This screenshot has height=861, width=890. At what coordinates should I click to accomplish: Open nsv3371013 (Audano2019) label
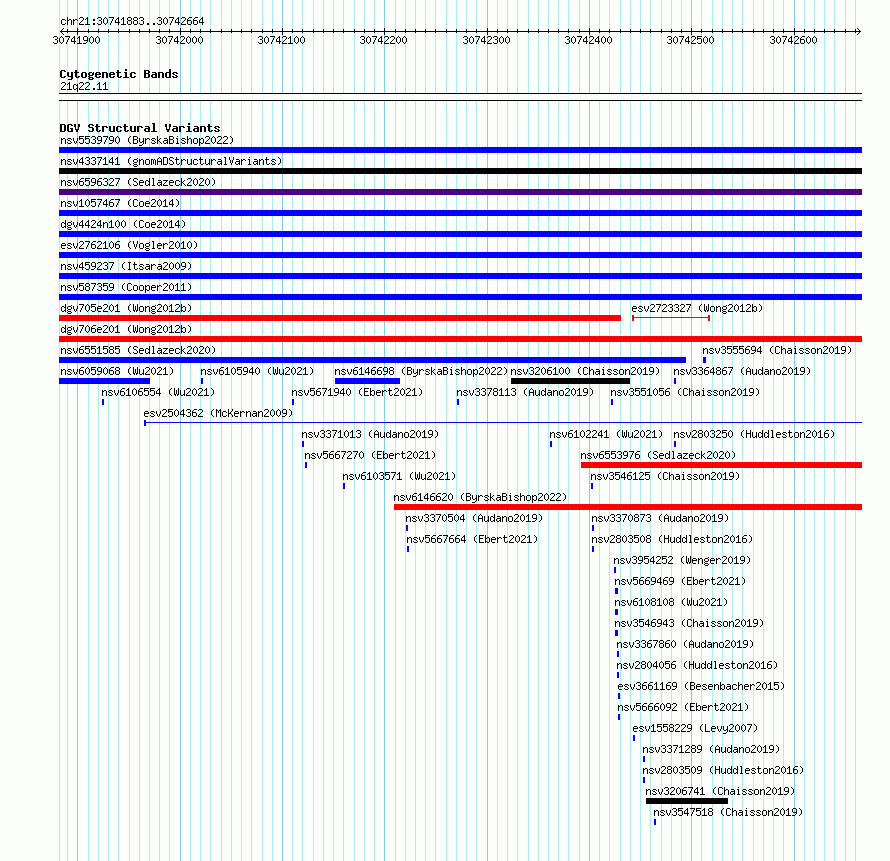point(370,434)
